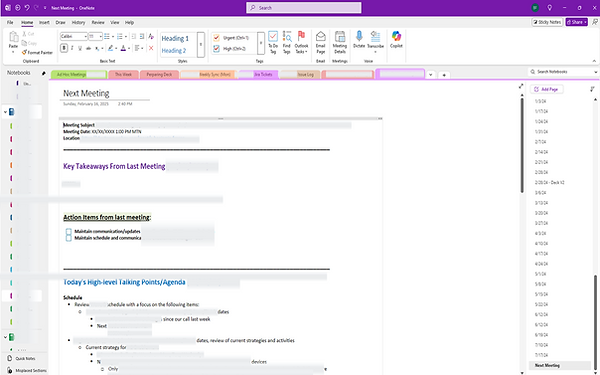Sort pages in the page list
Image resolution: width=600 pixels, height=375 pixels.
click(592, 89)
